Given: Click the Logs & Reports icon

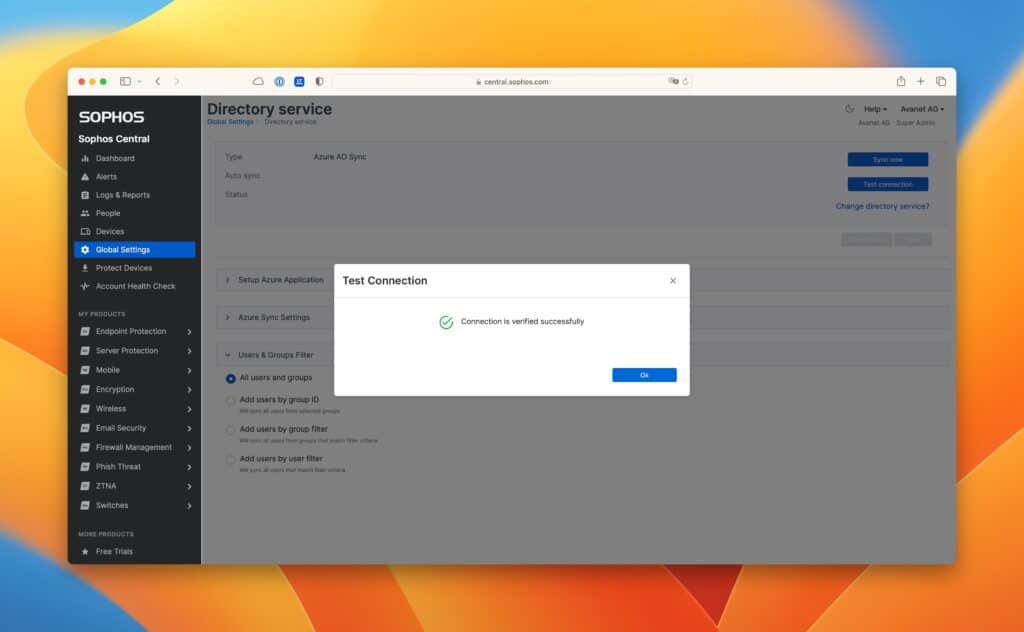Looking at the screenshot, I should [85, 195].
